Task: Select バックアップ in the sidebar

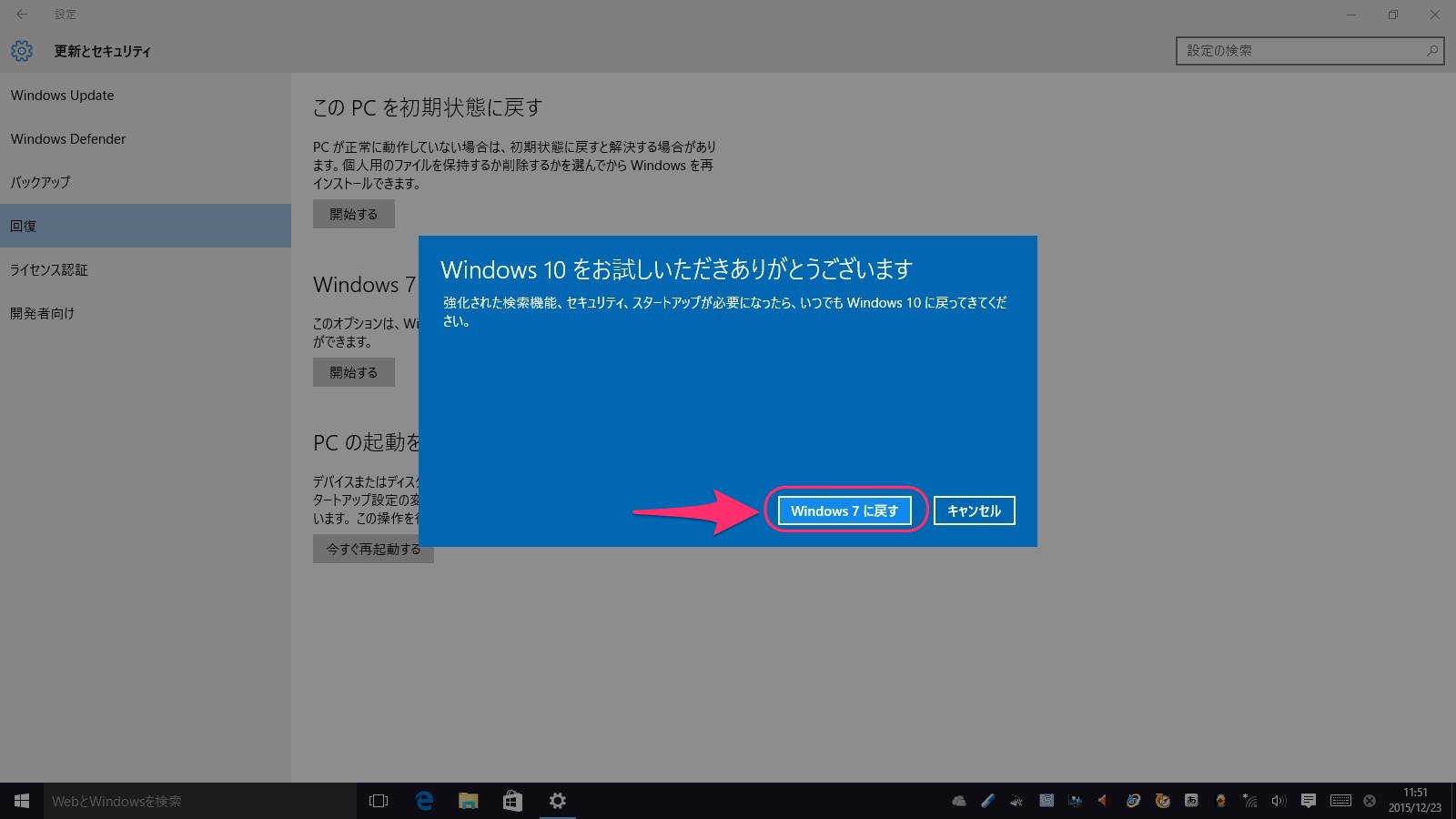Action: click(146, 182)
